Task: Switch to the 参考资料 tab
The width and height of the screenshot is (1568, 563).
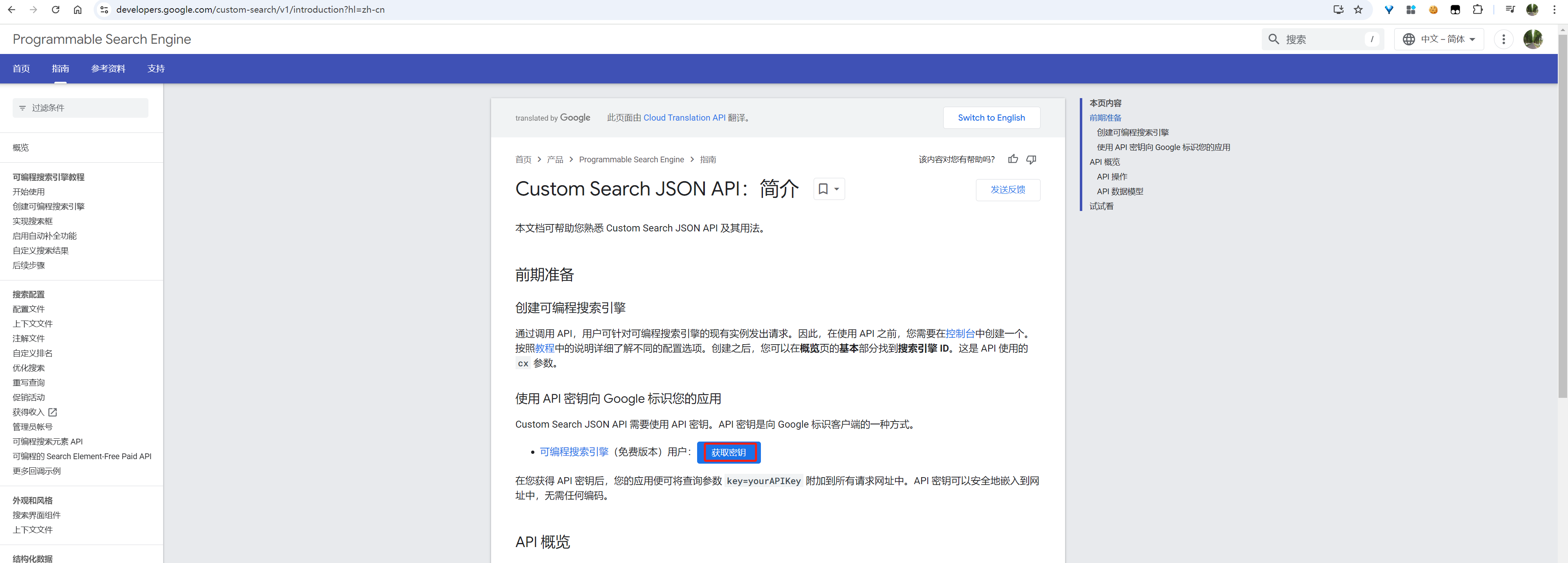Action: [x=108, y=69]
